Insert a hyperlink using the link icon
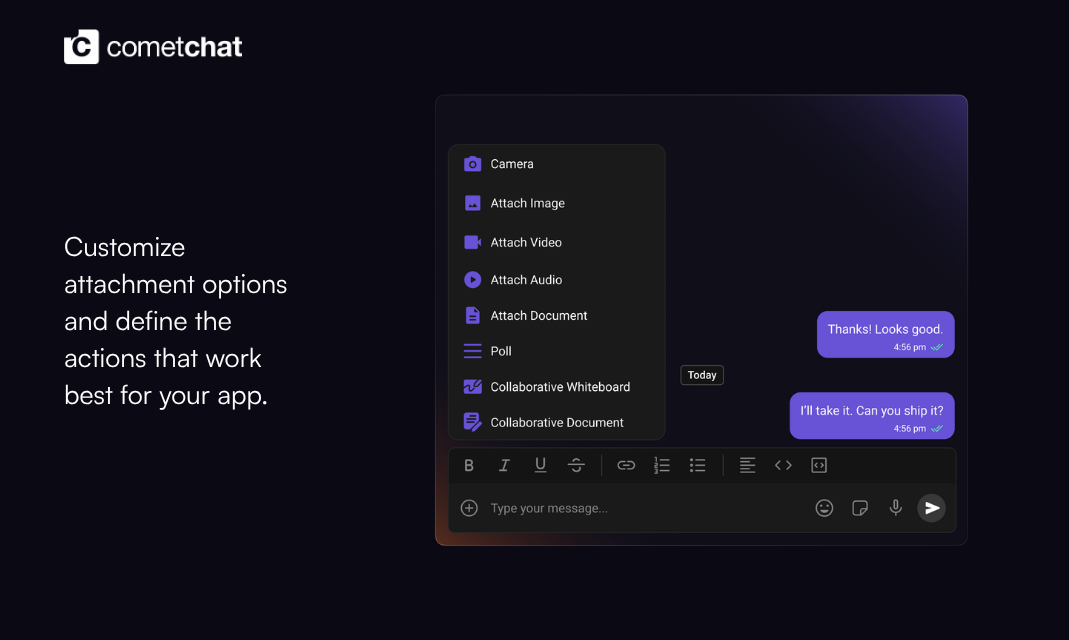1069x640 pixels. [x=626, y=465]
